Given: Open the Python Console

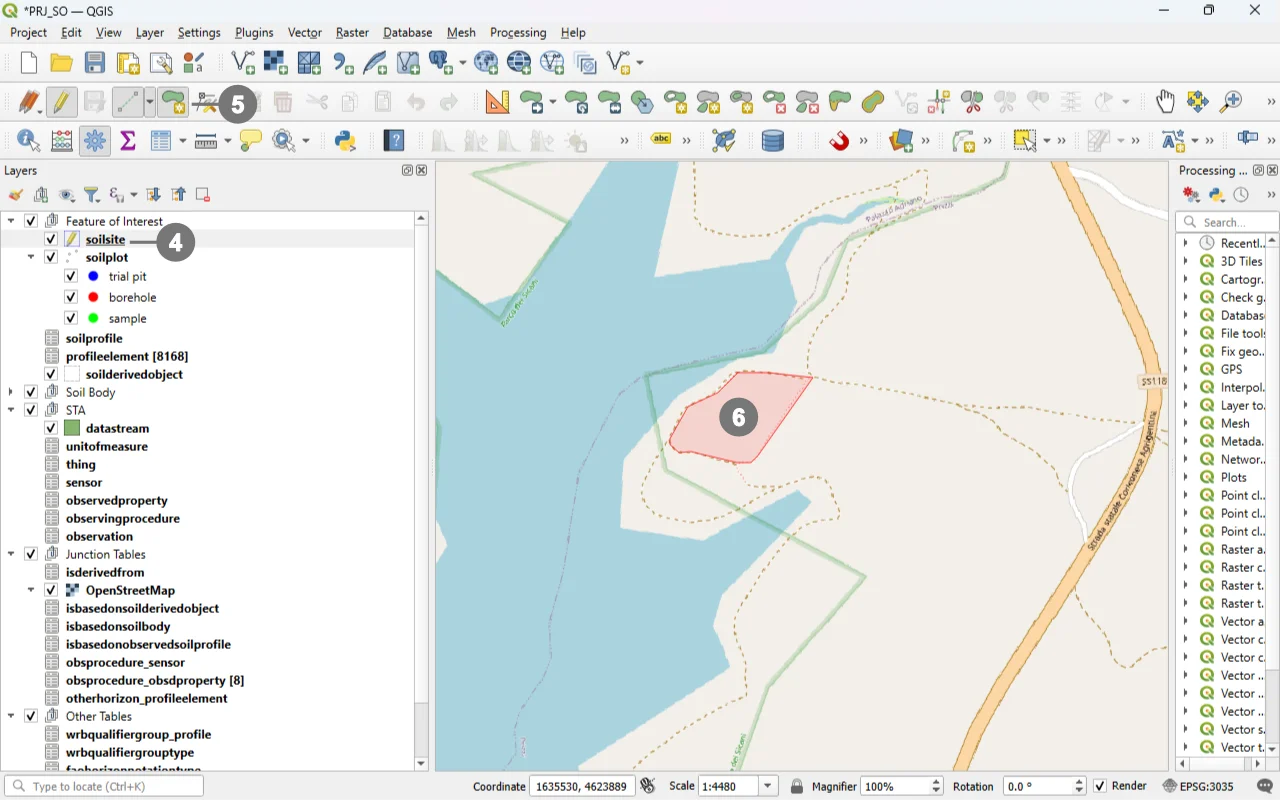Looking at the screenshot, I should [x=346, y=141].
